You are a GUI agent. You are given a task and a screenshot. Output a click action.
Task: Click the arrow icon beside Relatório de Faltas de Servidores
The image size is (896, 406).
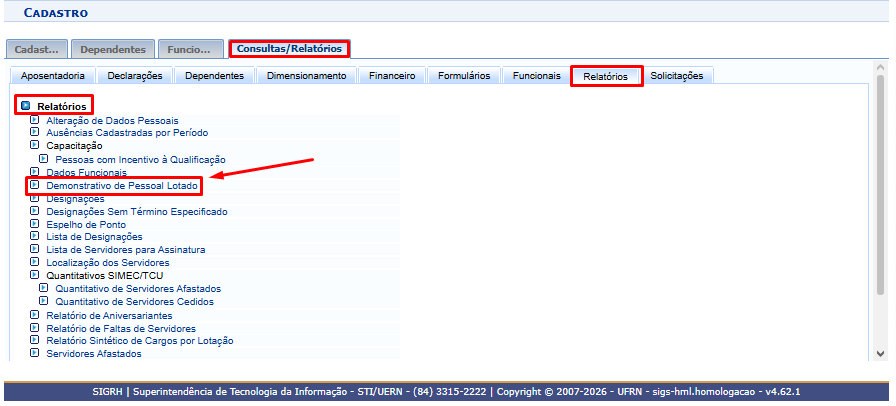coord(34,328)
